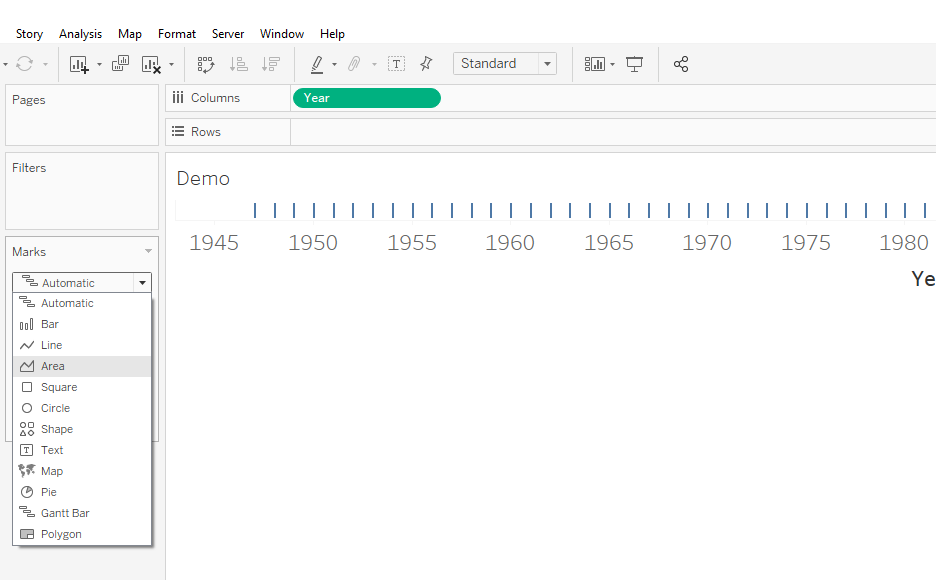Viewport: 936px width, 580px height.
Task: Click the Show/Hide Cards icon
Action: coord(595,64)
